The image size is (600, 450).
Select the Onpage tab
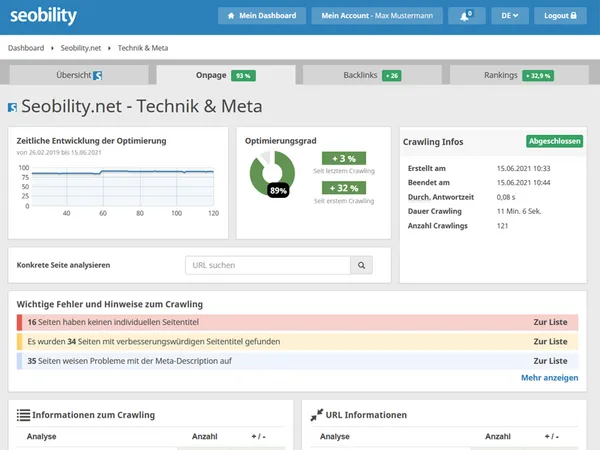click(223, 75)
